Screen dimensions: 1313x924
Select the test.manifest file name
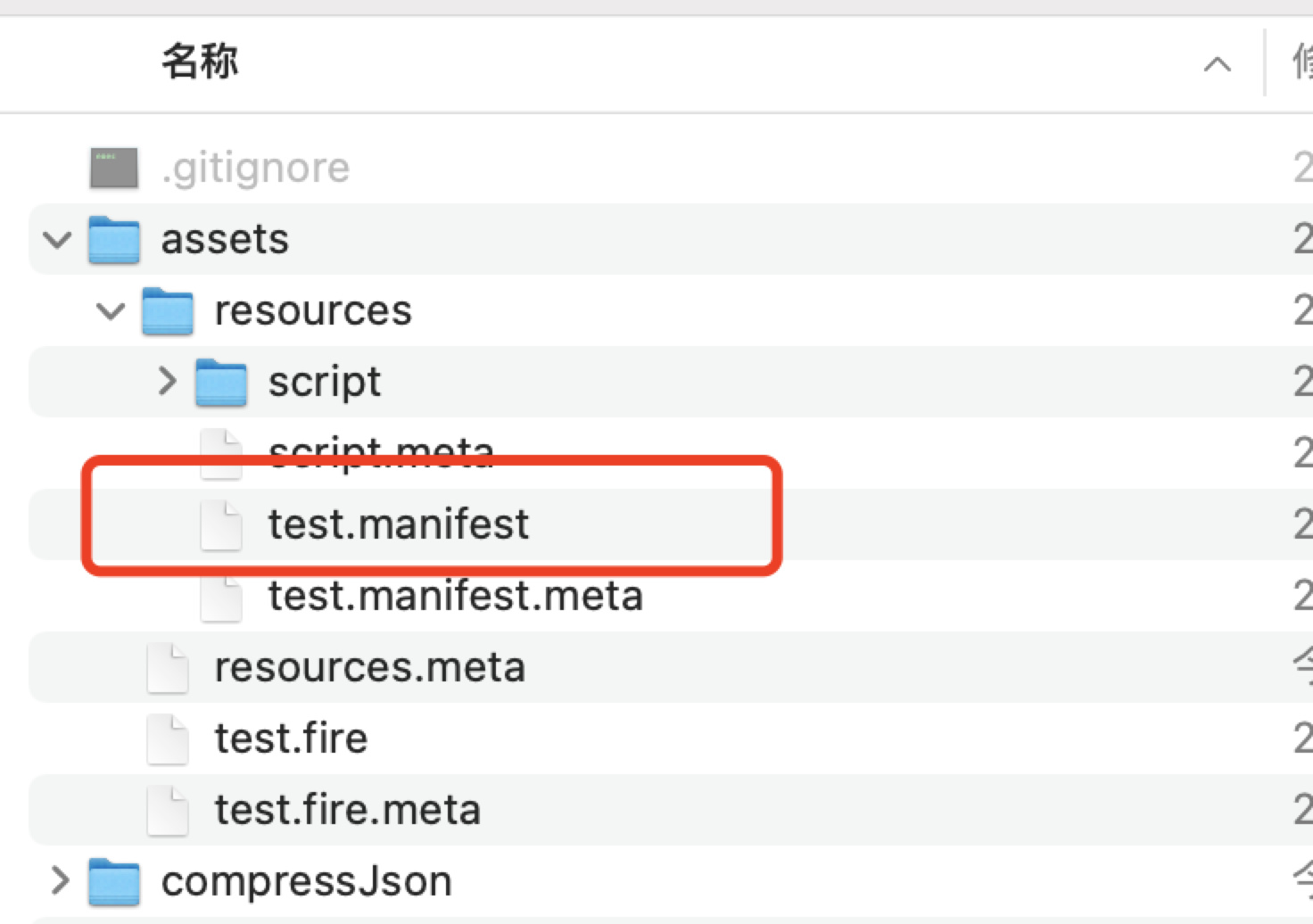[398, 524]
